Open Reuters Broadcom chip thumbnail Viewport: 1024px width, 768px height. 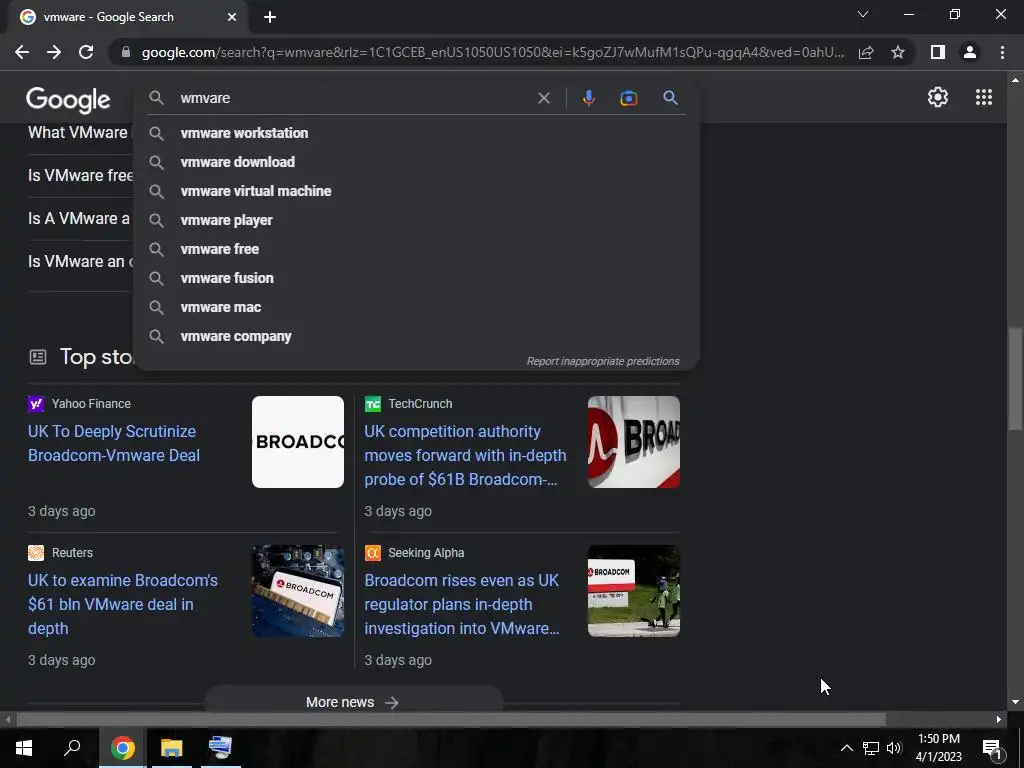tap(298, 591)
